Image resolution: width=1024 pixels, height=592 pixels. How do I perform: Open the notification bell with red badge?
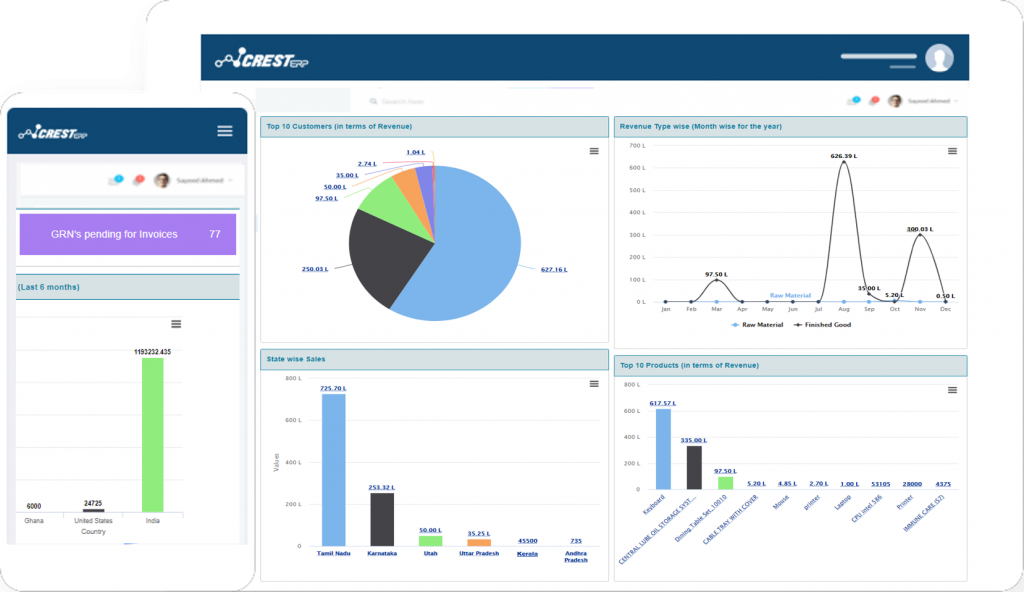873,100
